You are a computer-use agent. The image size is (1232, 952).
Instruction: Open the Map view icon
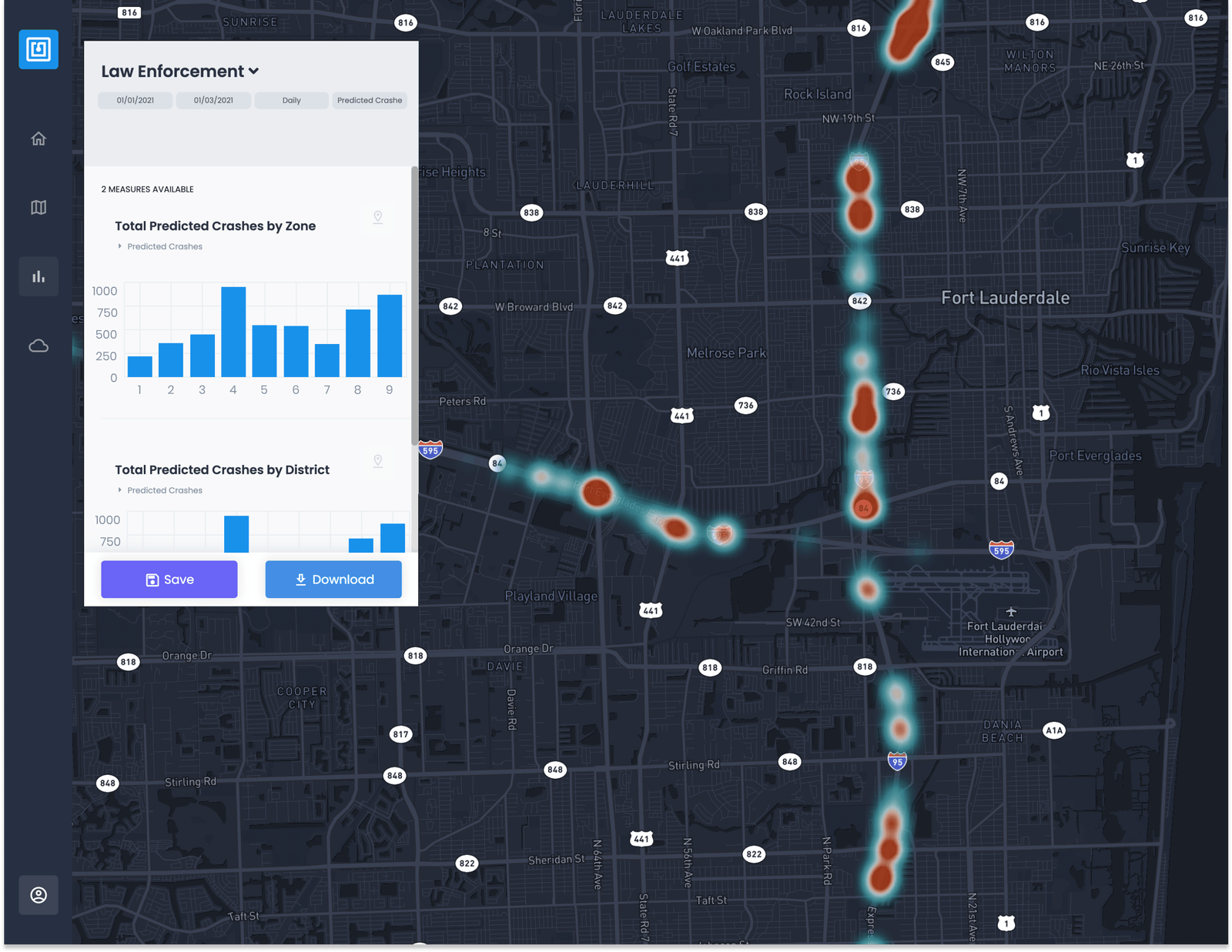(38, 207)
